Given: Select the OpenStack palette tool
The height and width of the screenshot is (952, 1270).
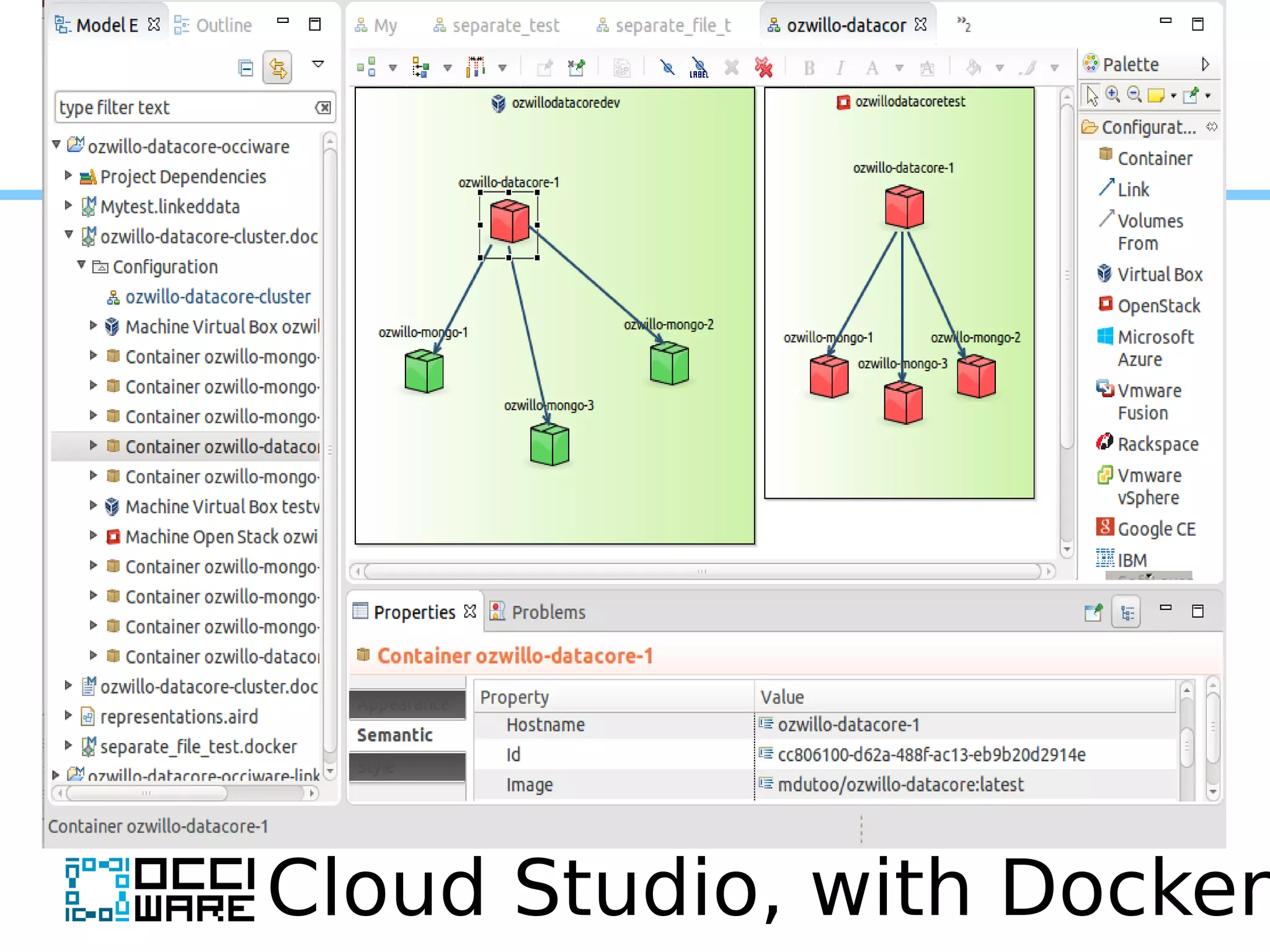Looking at the screenshot, I should [1149, 305].
